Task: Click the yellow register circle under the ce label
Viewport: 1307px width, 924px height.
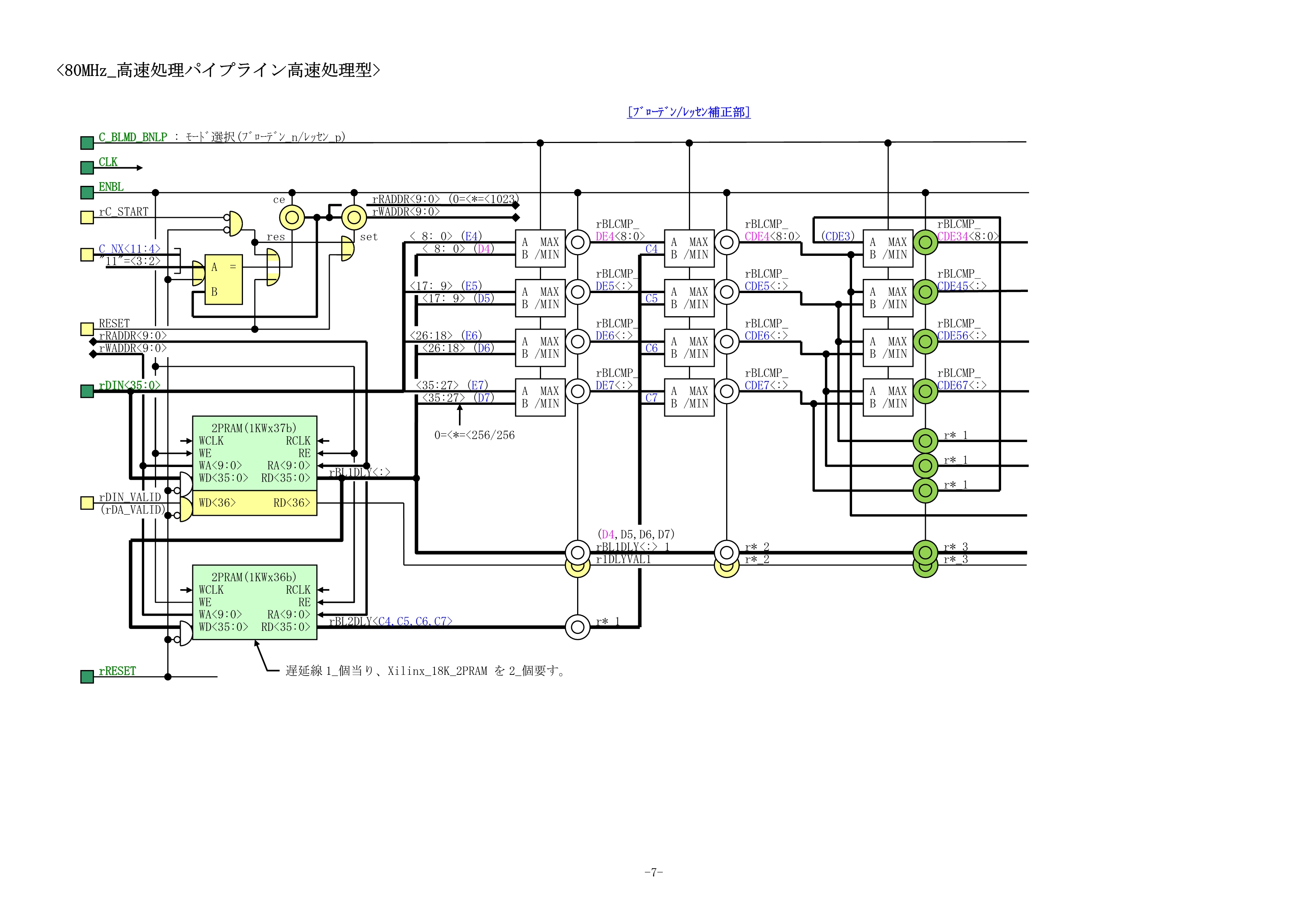Action: pos(292,217)
